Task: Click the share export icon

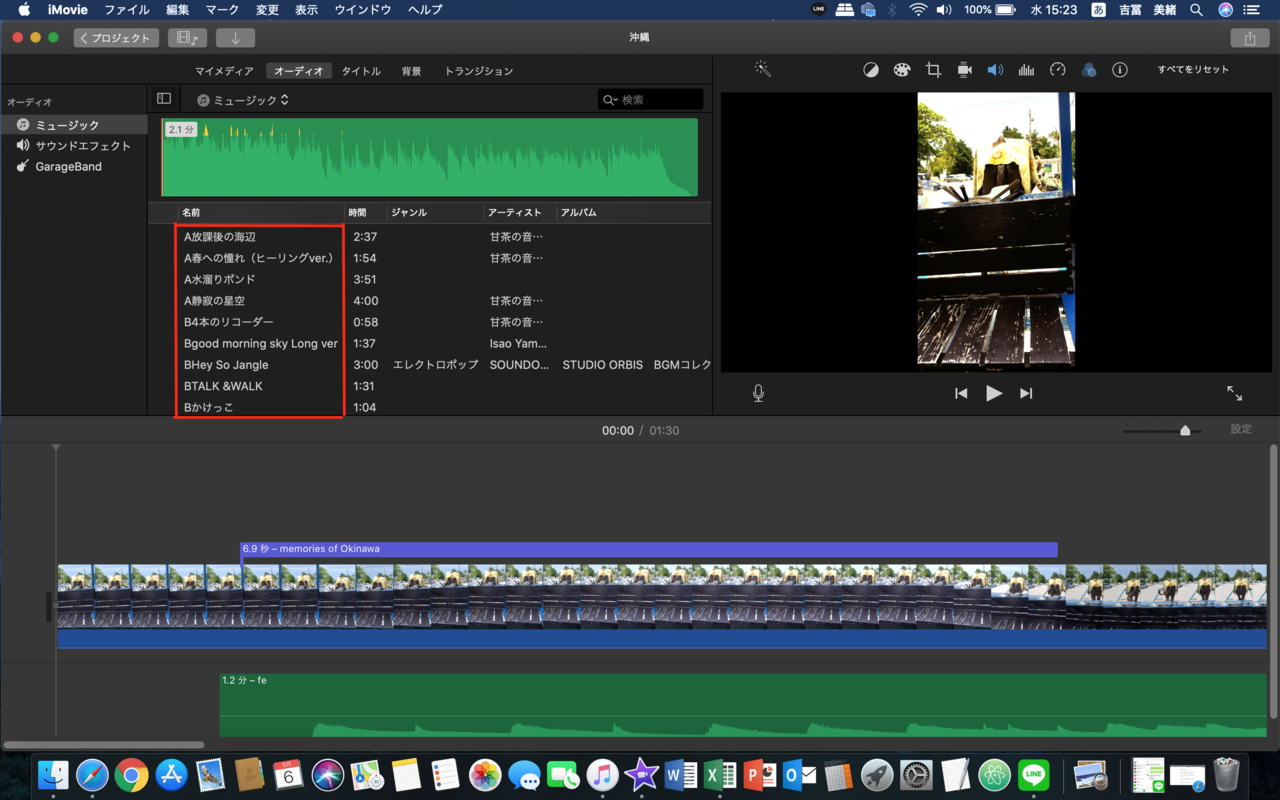Action: coord(1249,38)
